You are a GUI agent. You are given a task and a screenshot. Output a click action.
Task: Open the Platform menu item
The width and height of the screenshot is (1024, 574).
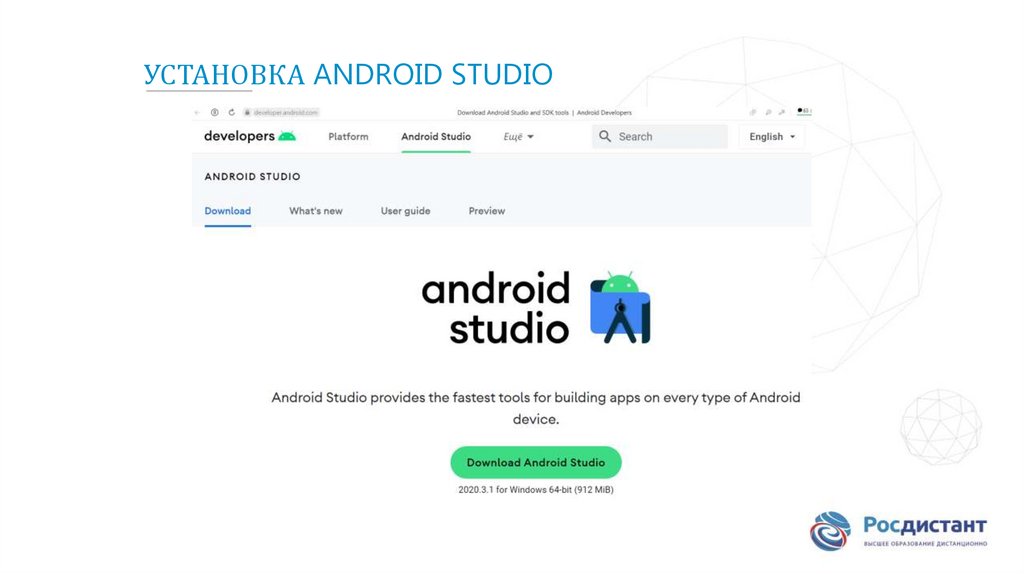click(348, 137)
